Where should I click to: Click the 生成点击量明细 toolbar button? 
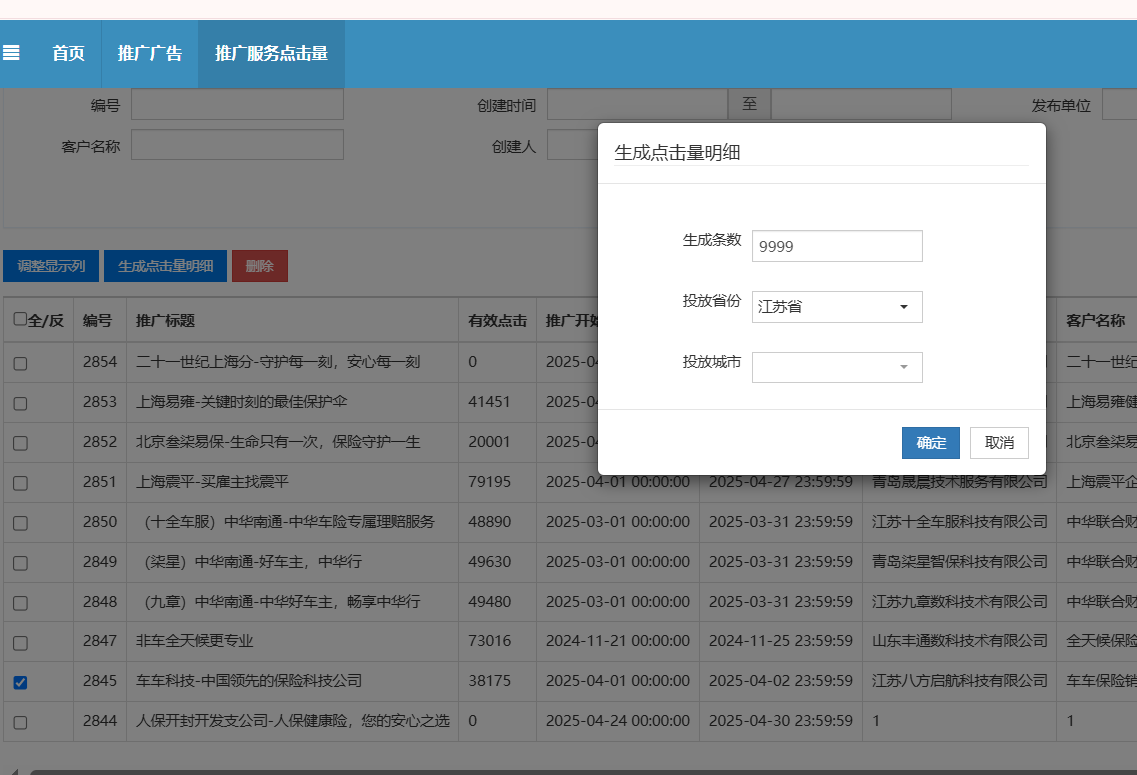165,266
